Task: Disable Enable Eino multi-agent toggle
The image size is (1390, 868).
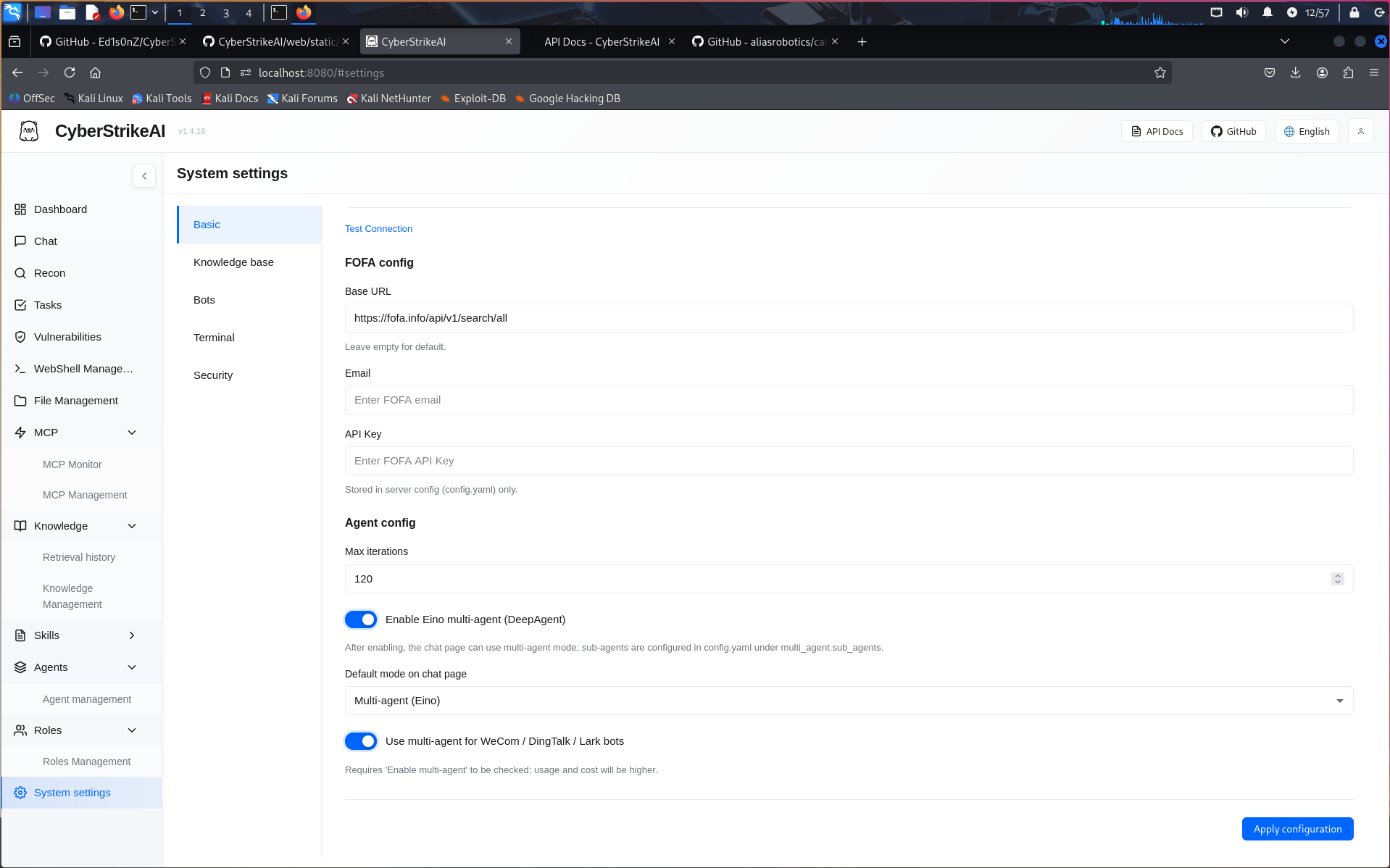Action: click(x=361, y=619)
